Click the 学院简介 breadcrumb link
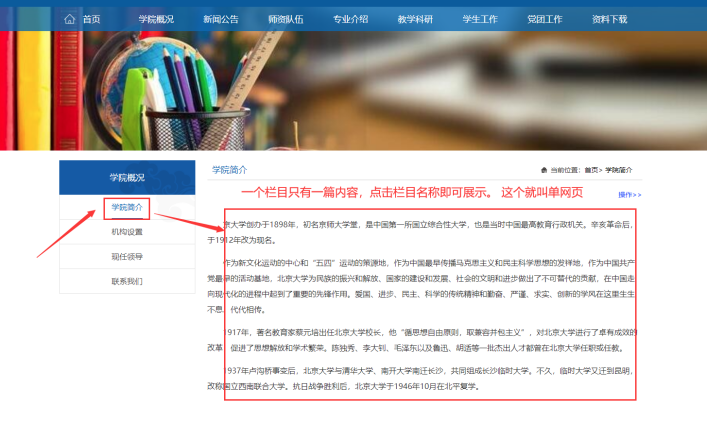This screenshot has height=424, width=708. coord(619,170)
